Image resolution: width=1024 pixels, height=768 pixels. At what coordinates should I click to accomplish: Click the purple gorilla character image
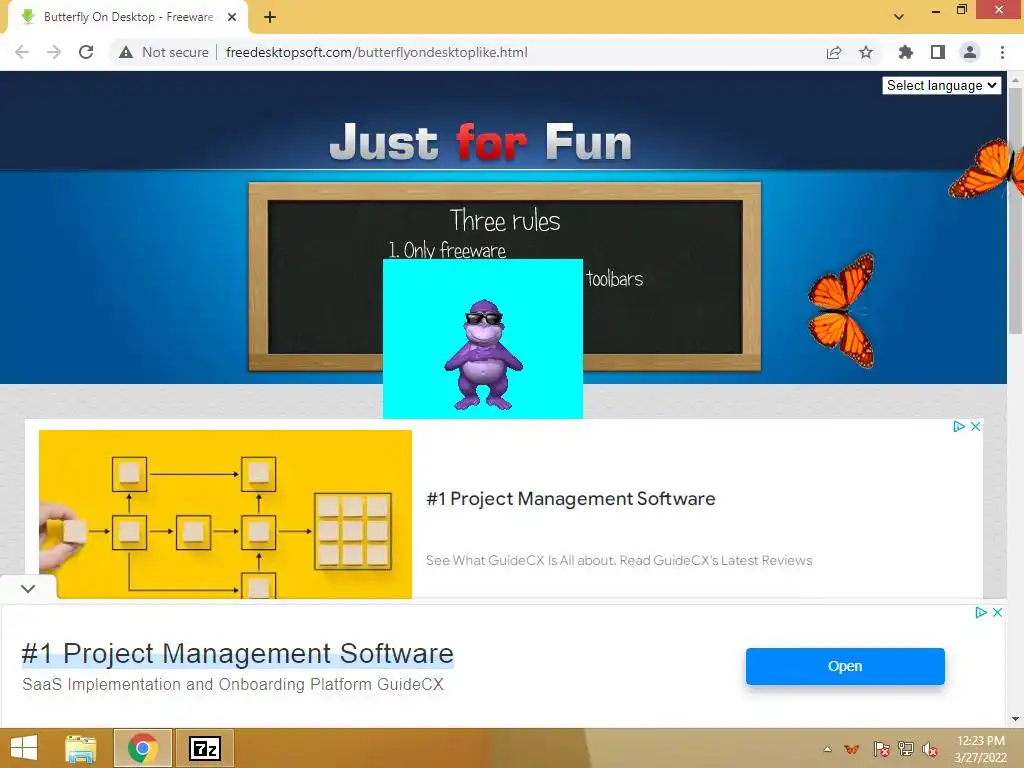483,355
